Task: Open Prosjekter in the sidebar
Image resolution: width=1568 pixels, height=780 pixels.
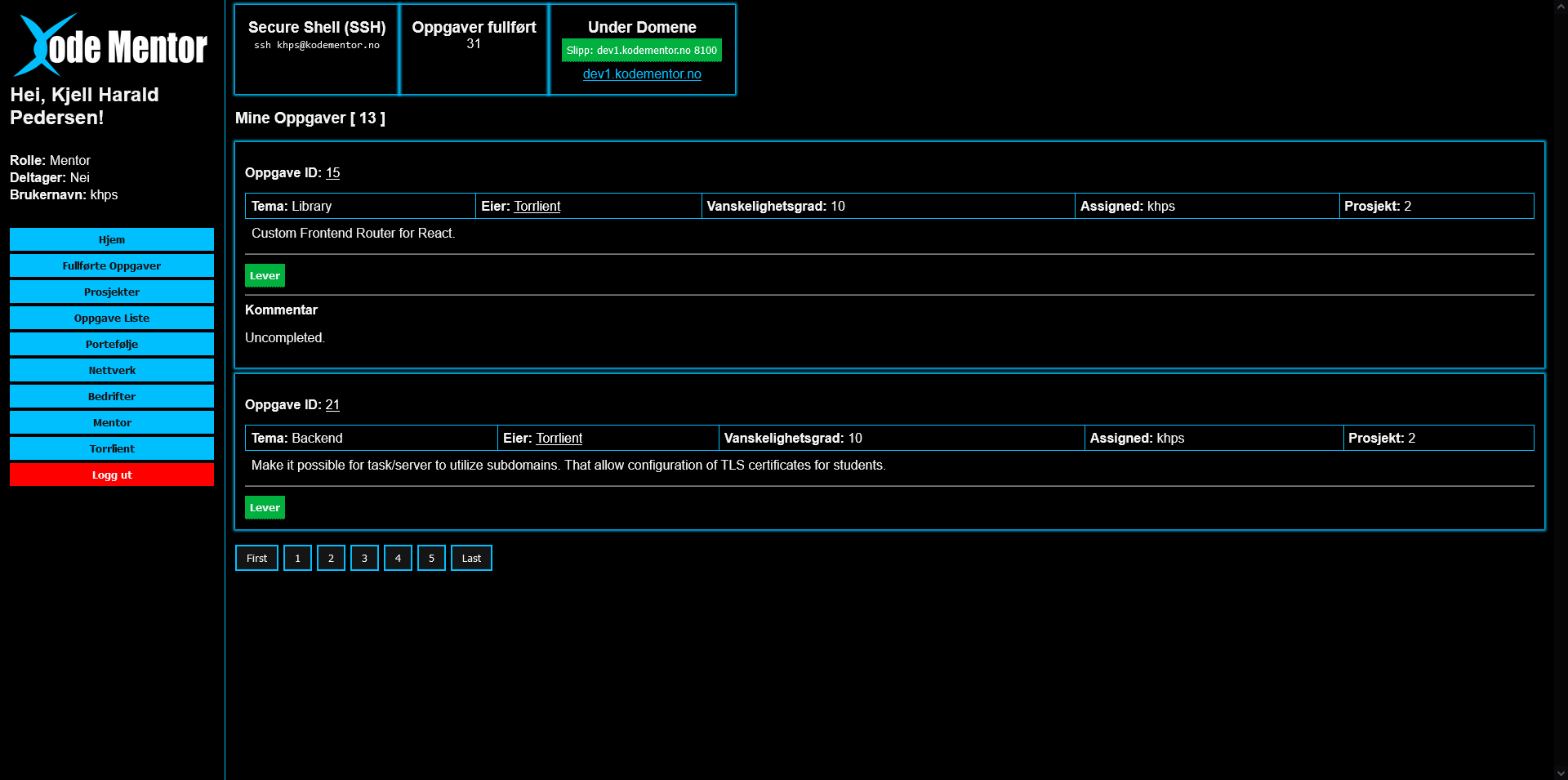Action: 112,292
